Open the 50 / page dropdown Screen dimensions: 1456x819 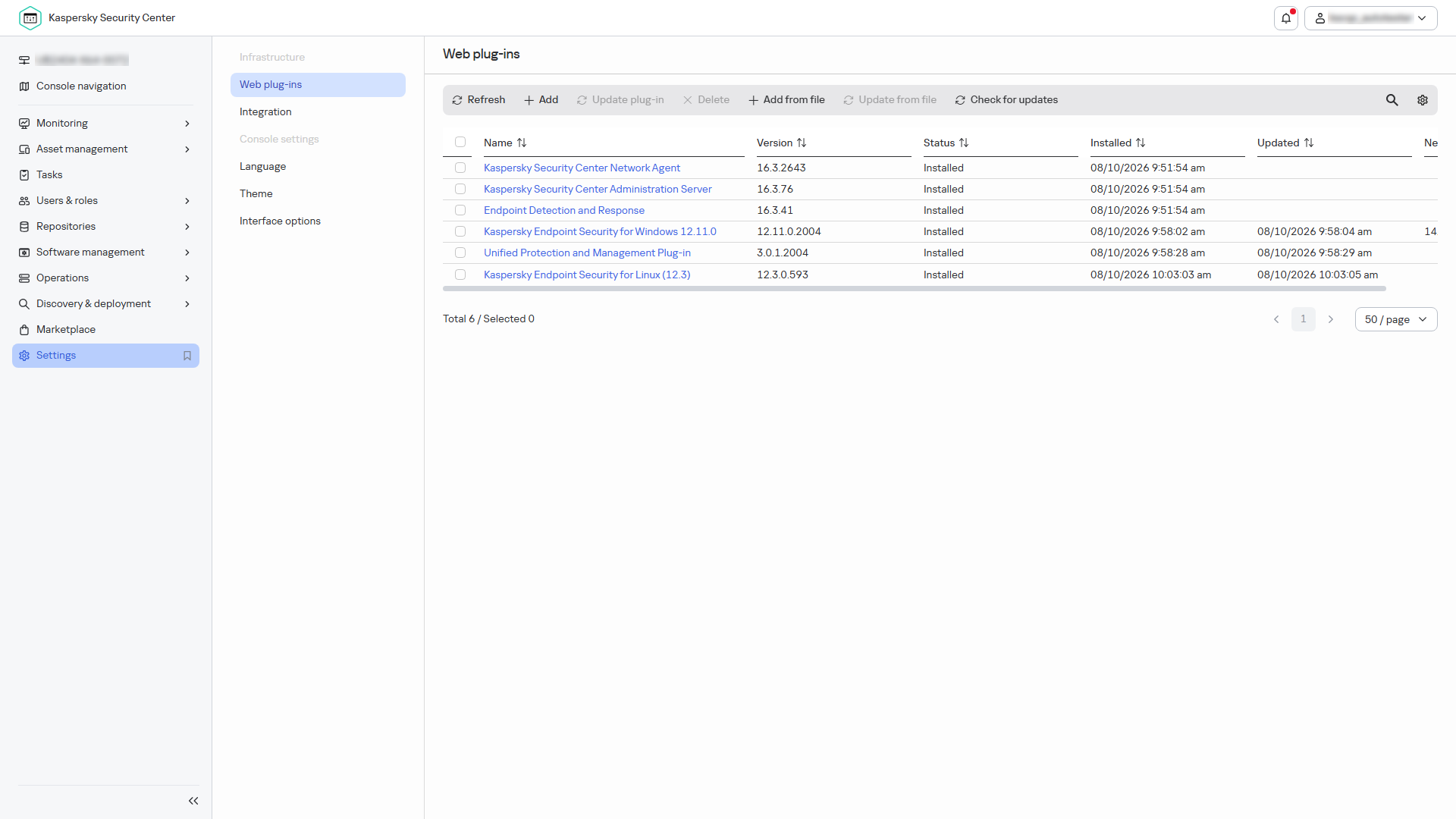(1395, 319)
